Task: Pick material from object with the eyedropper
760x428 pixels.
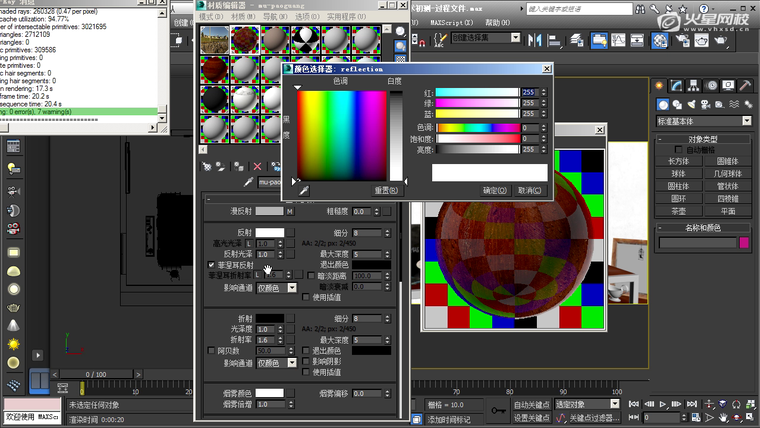Action: click(x=250, y=183)
